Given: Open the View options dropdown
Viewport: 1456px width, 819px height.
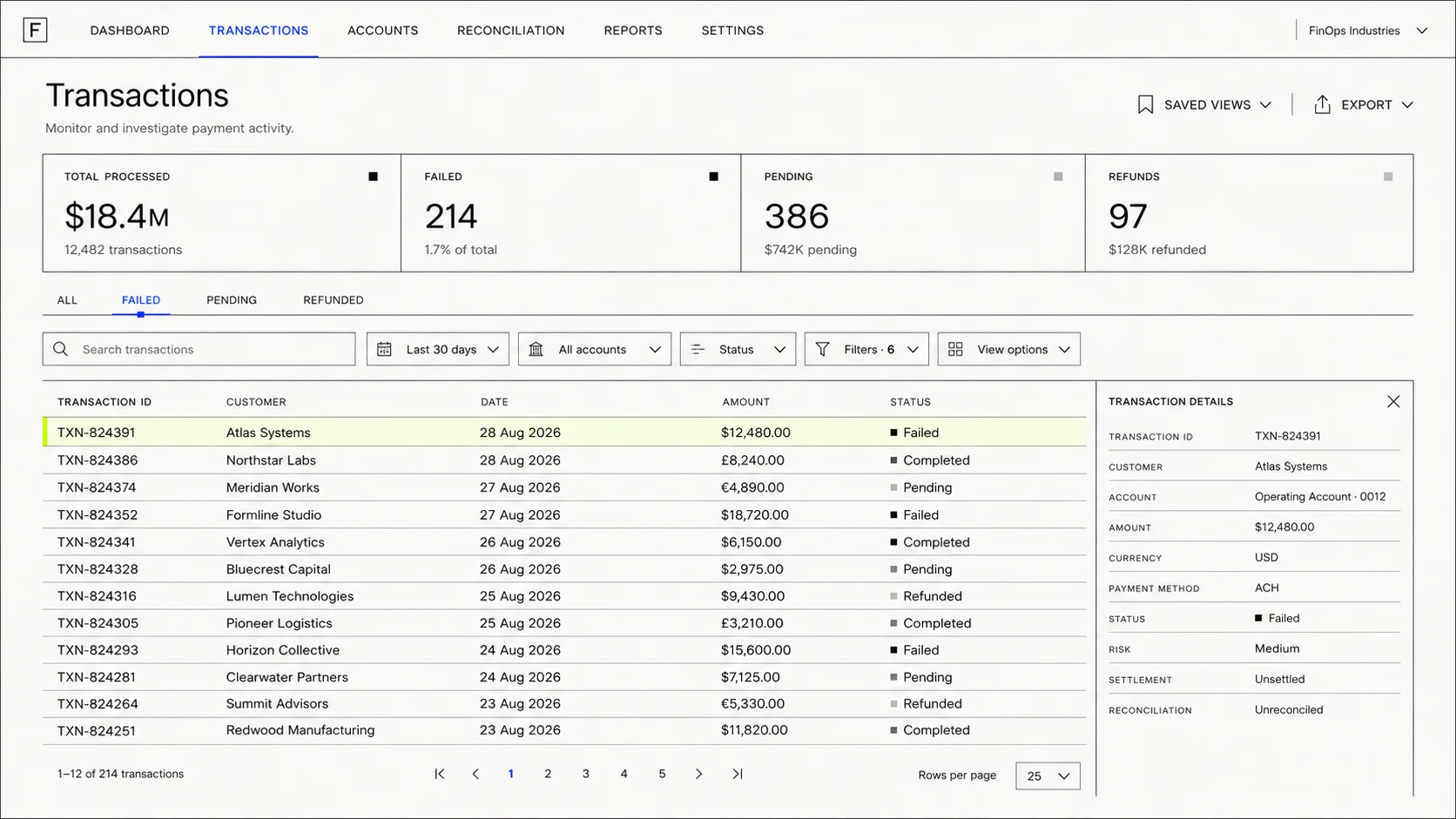Looking at the screenshot, I should [1009, 349].
